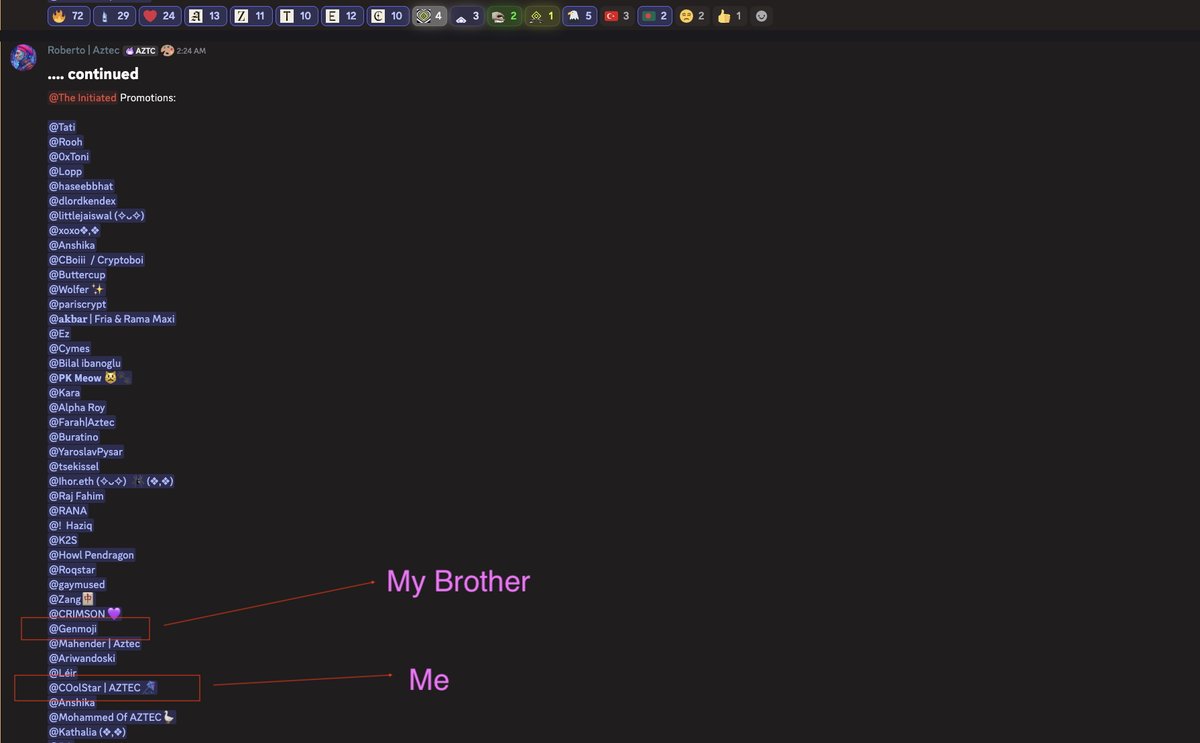Open the @K2S user mention
Image resolution: width=1200 pixels, height=743 pixels.
point(63,540)
